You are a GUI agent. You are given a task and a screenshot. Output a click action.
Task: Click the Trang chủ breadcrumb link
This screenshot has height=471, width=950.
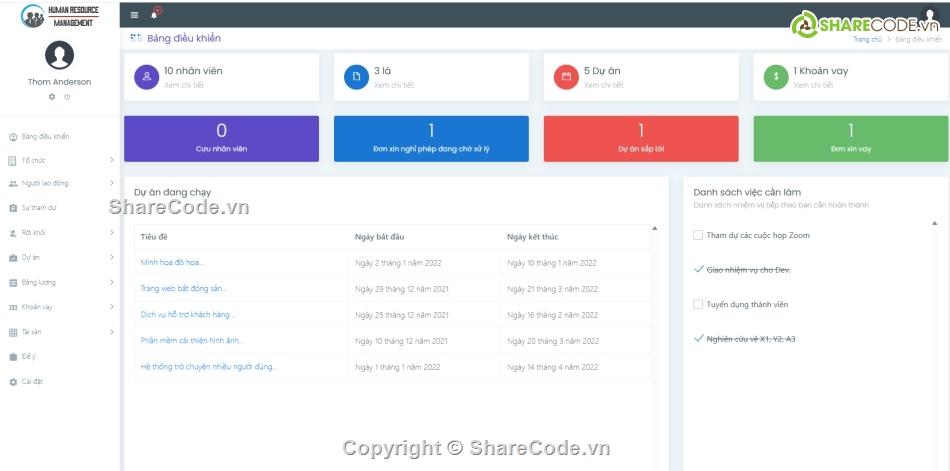(x=868, y=39)
